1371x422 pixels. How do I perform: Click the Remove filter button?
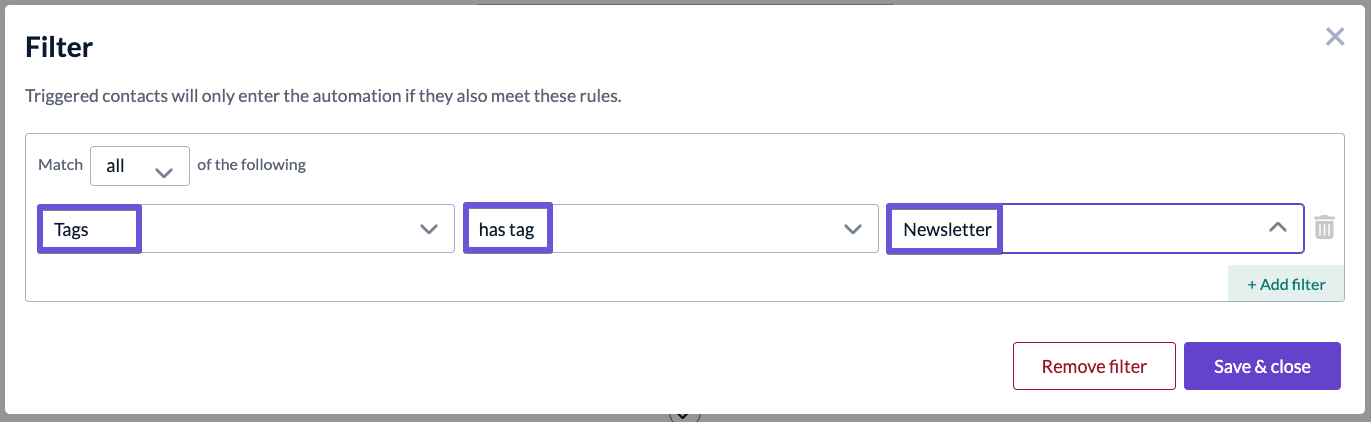tap(1094, 366)
